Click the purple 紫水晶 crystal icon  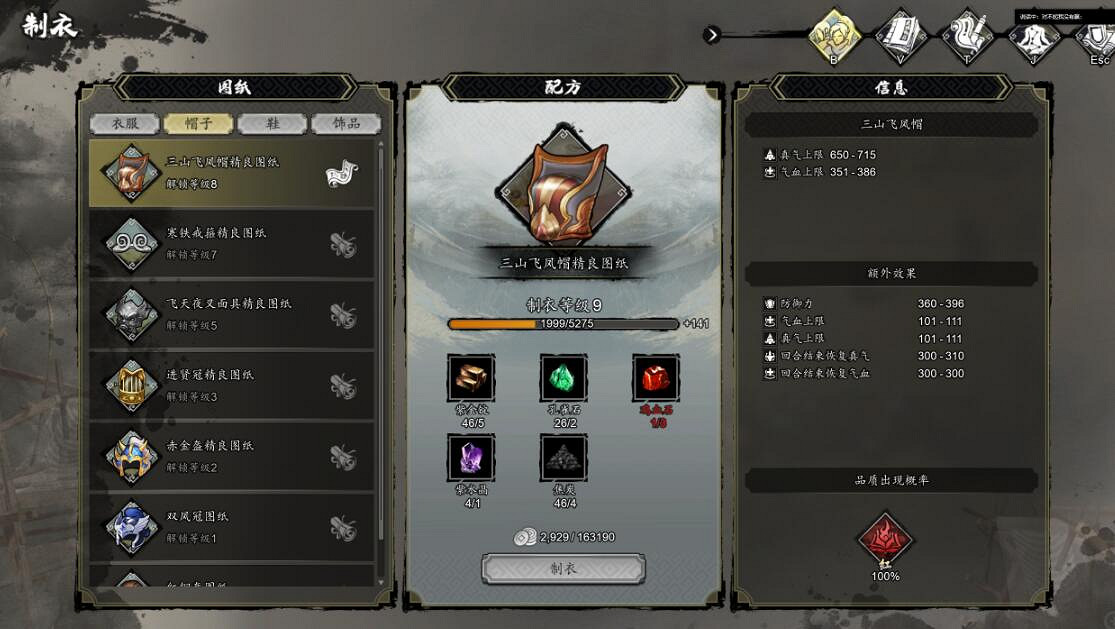coord(471,458)
